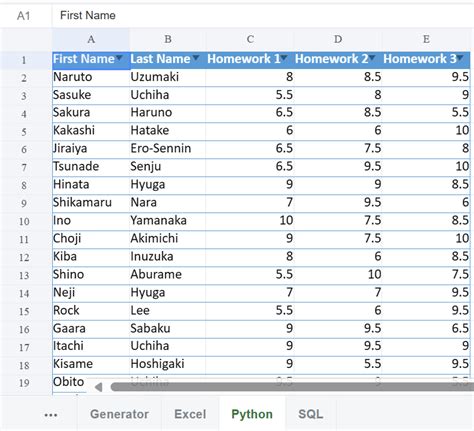Switch to the Excel sheet tab
Viewport: 474px width, 431px height.
pyautogui.click(x=190, y=414)
